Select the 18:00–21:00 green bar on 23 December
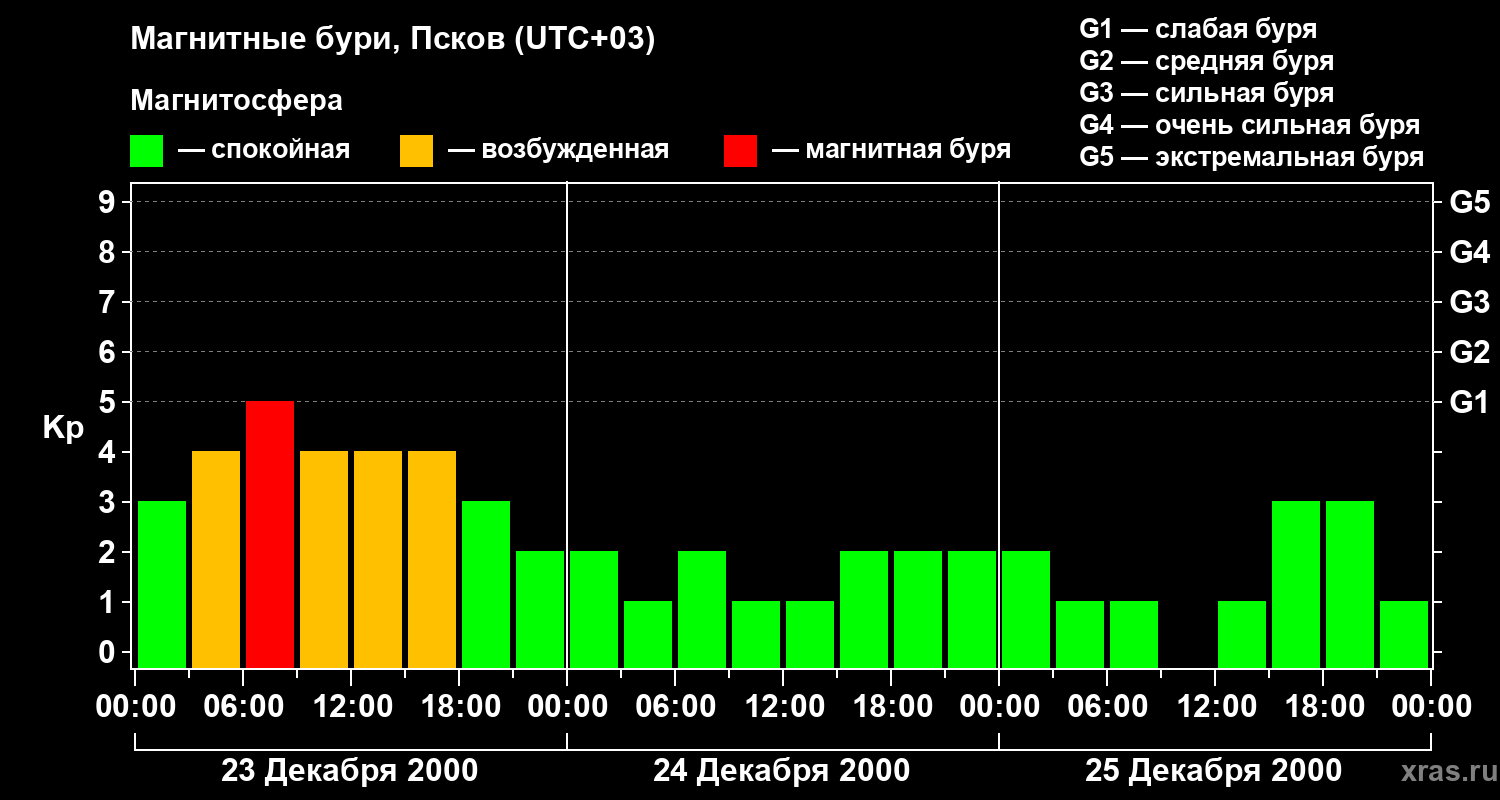 [x=486, y=584]
